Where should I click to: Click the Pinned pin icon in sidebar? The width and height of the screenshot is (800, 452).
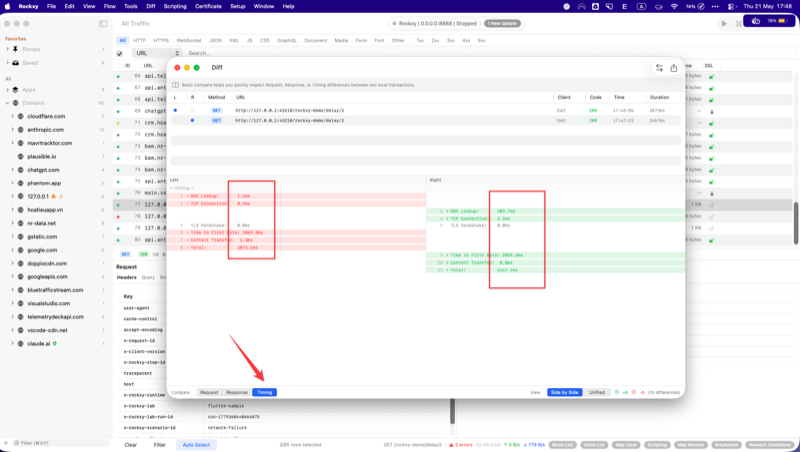pyautogui.click(x=15, y=49)
